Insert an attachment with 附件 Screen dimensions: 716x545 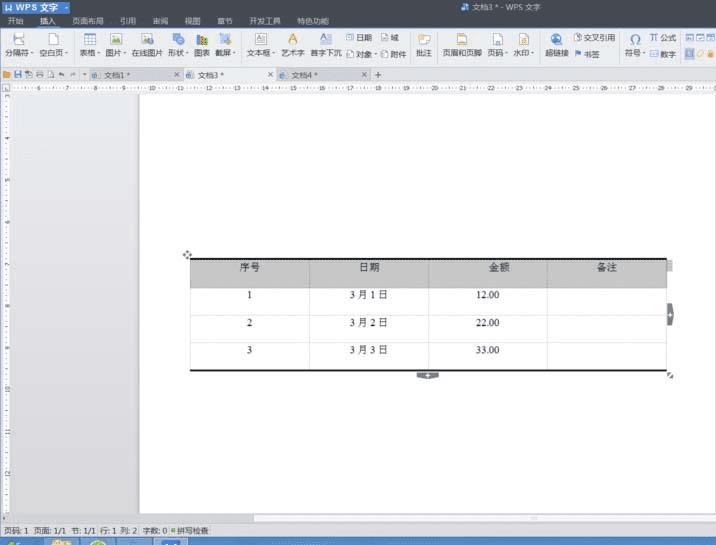[393, 54]
